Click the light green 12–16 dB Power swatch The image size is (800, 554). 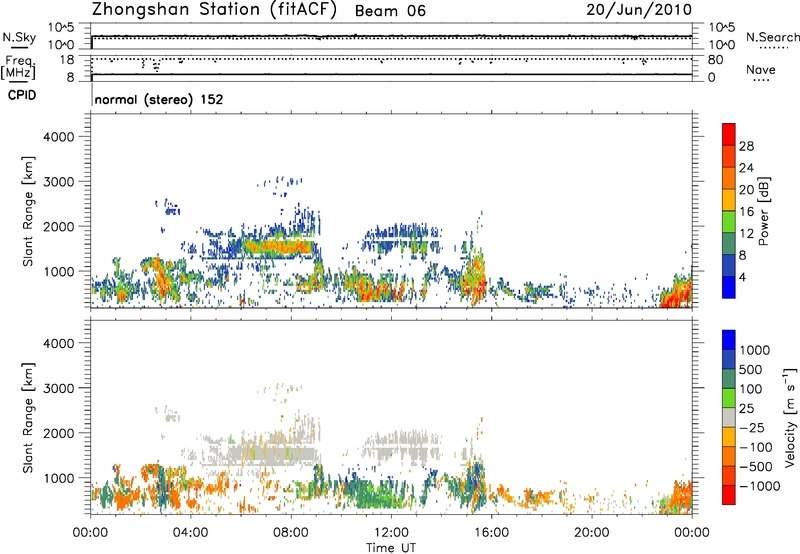(x=729, y=221)
